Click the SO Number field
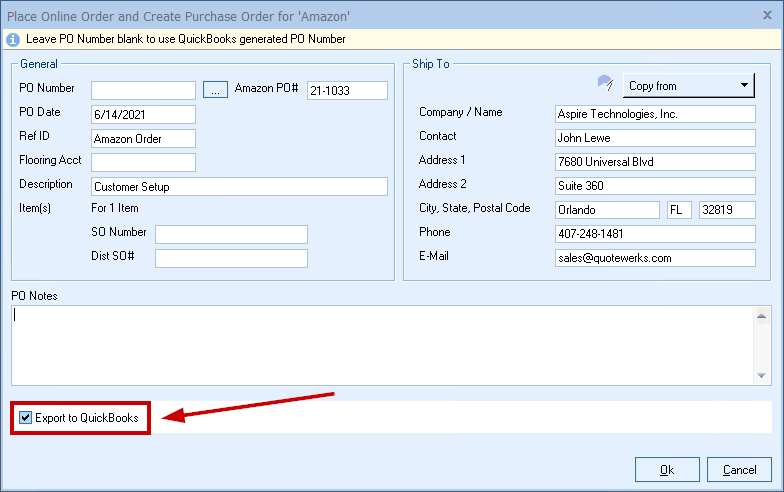Image resolution: width=784 pixels, height=492 pixels. [x=231, y=234]
